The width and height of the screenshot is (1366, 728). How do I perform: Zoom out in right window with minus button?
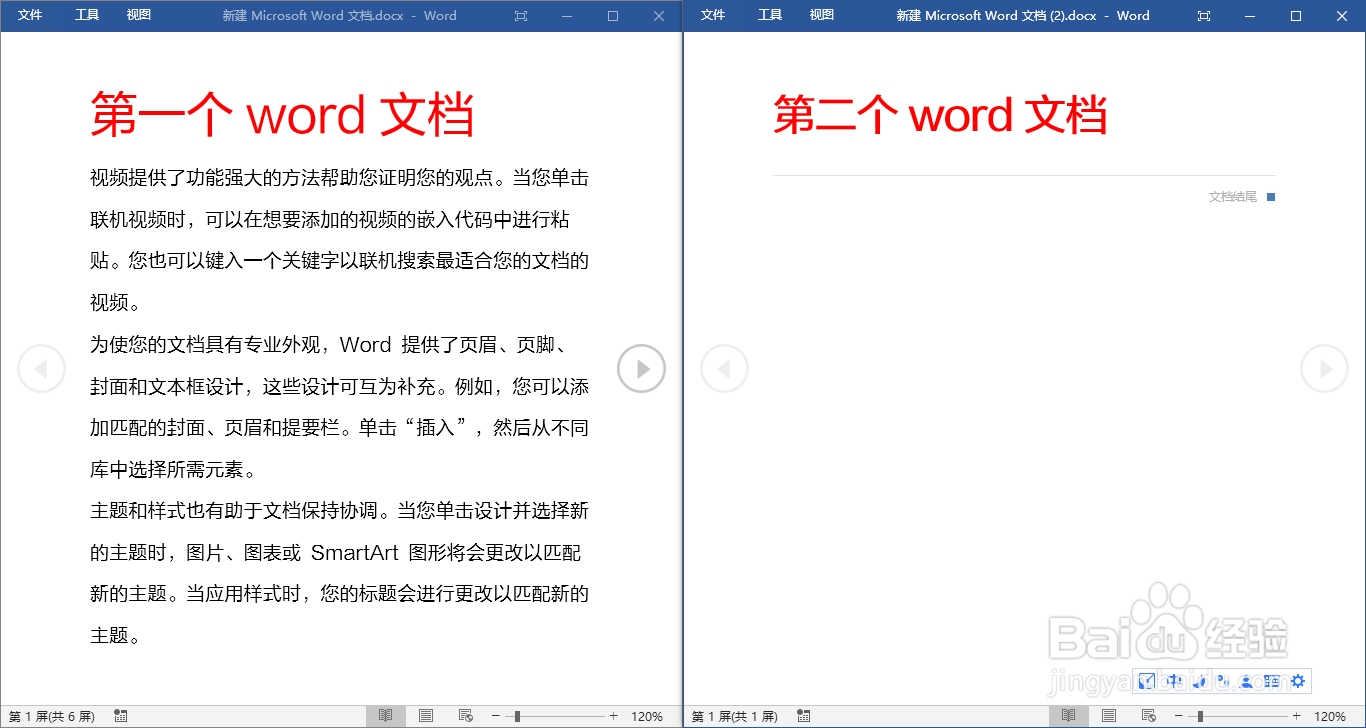click(1178, 716)
